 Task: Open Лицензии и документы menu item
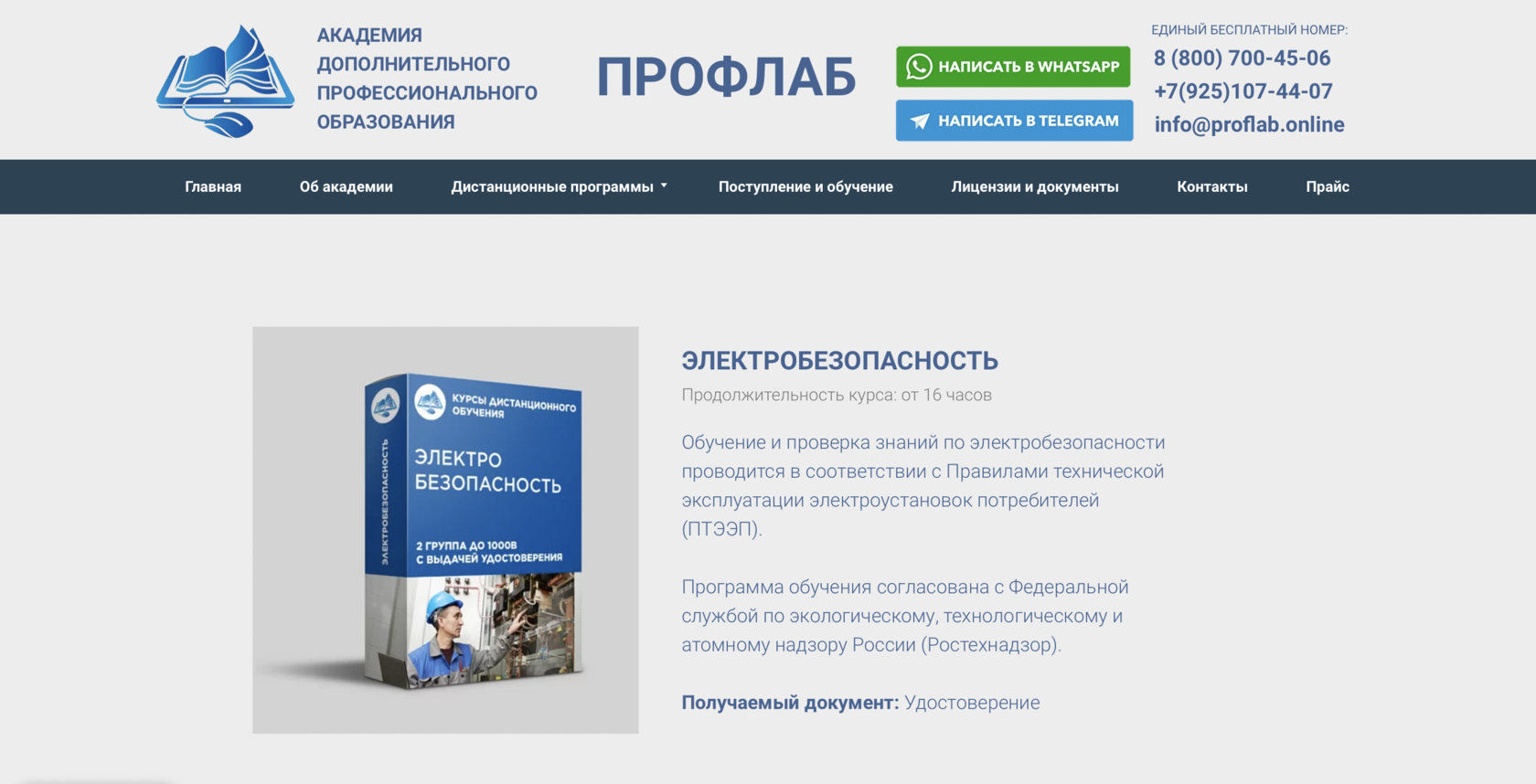(x=1035, y=186)
